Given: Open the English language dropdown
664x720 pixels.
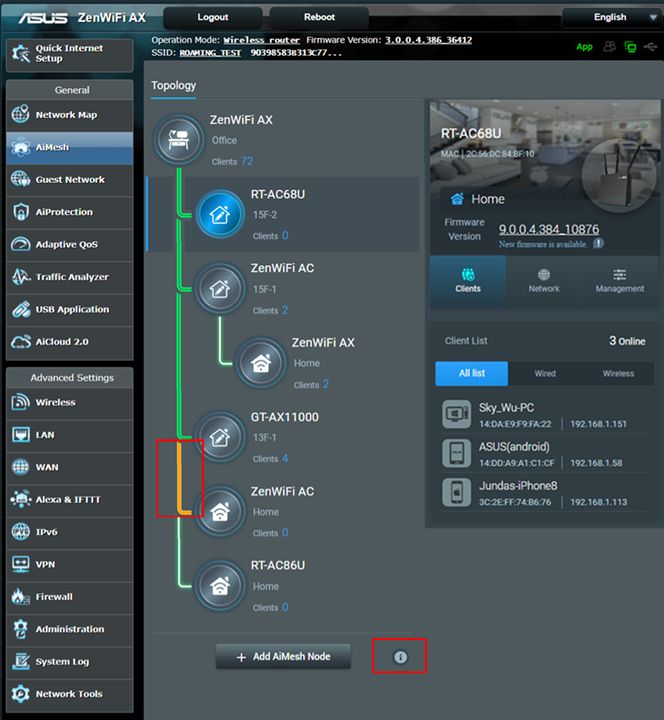Looking at the screenshot, I should (611, 17).
